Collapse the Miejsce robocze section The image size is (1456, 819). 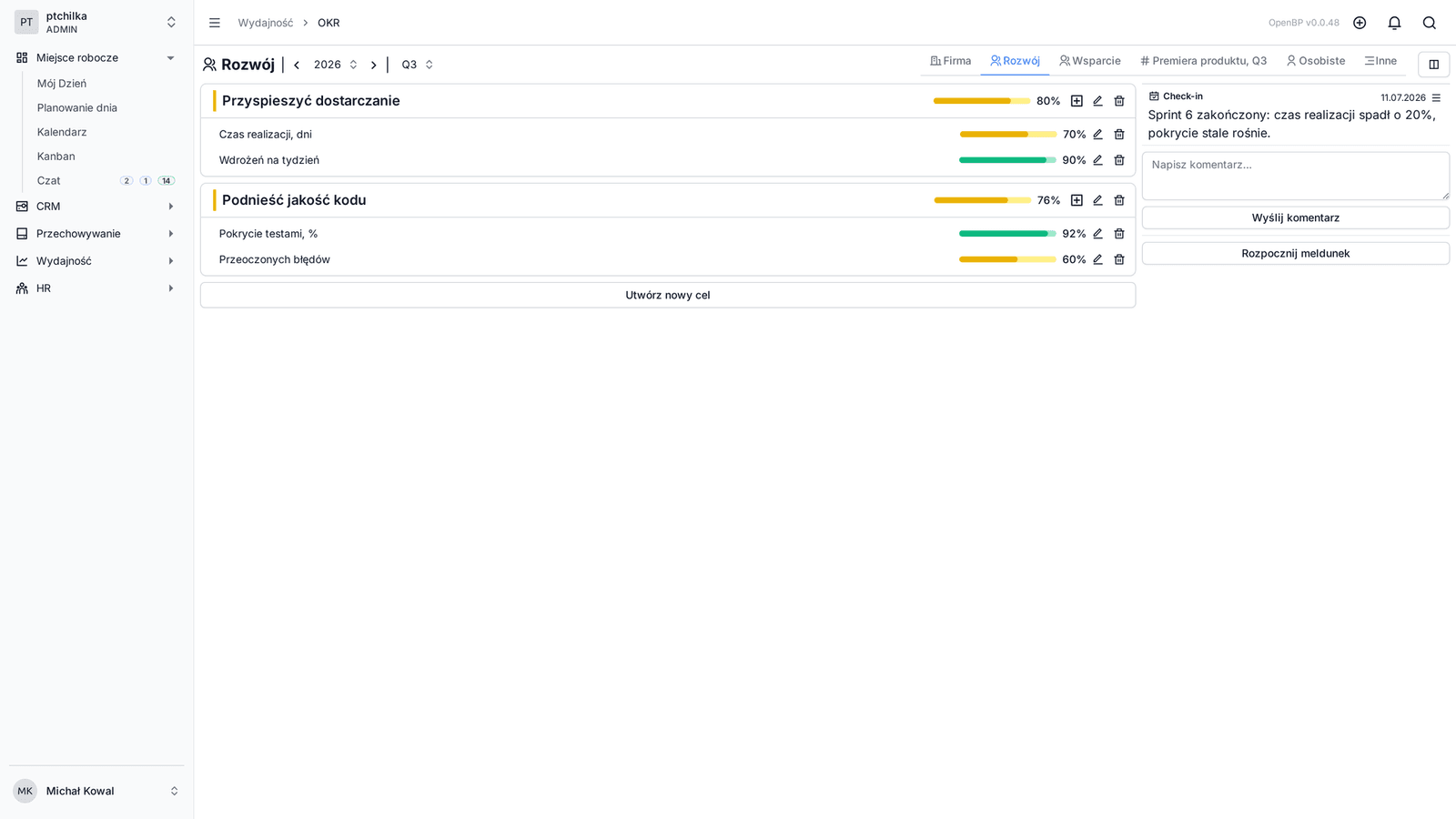96,57
